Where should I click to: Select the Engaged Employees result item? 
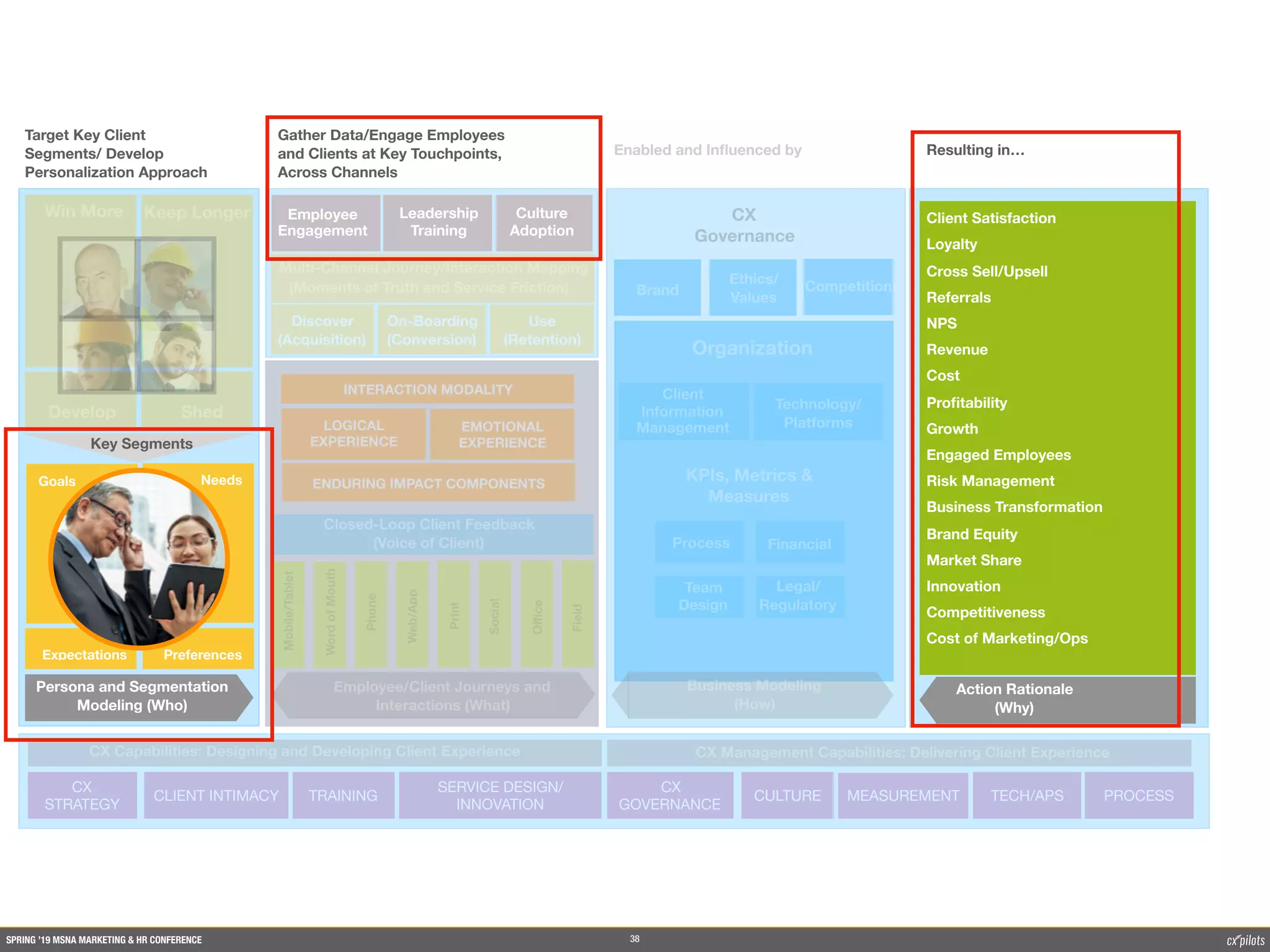[x=998, y=455]
